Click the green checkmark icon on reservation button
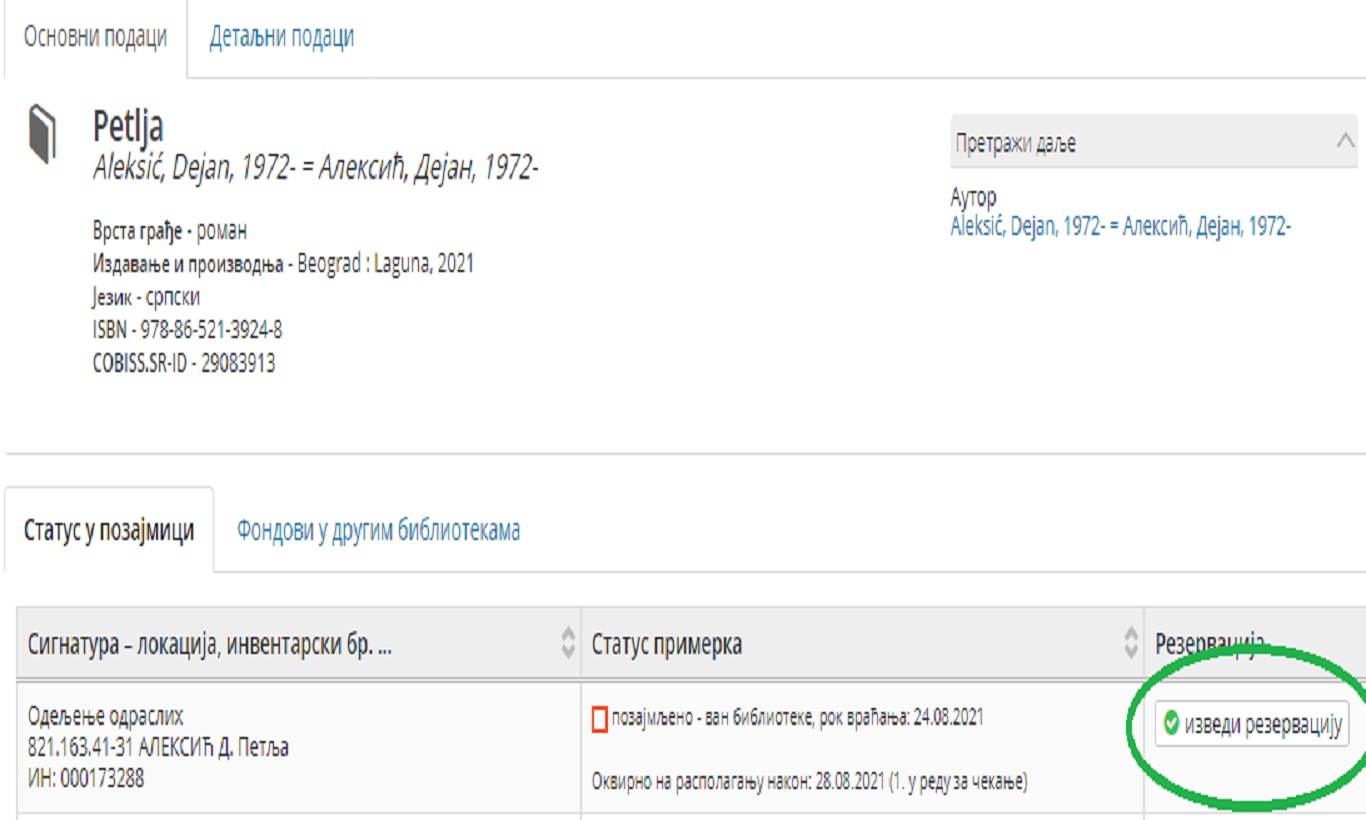 pos(1171,724)
